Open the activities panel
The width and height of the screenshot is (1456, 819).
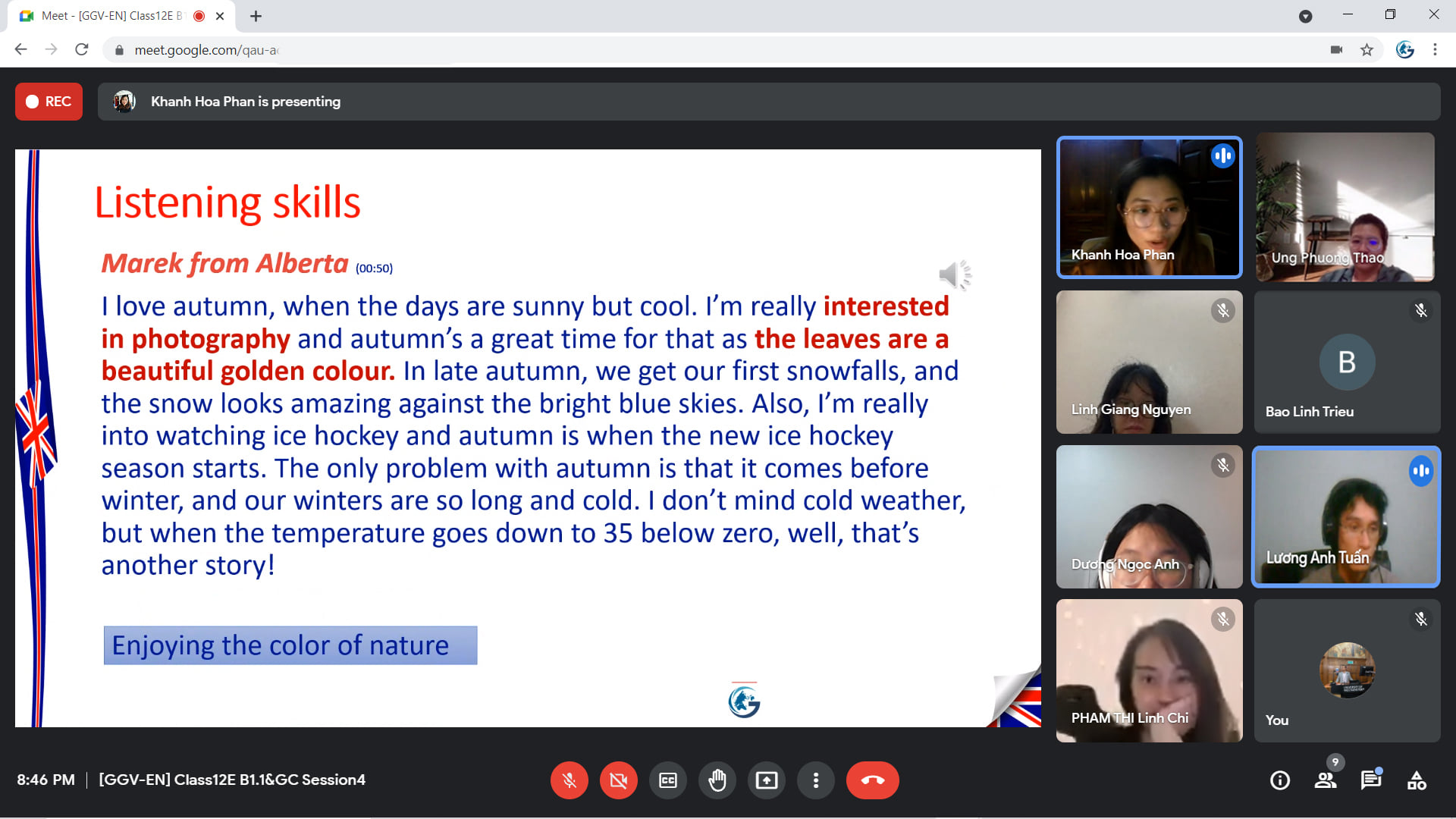click(x=1417, y=780)
